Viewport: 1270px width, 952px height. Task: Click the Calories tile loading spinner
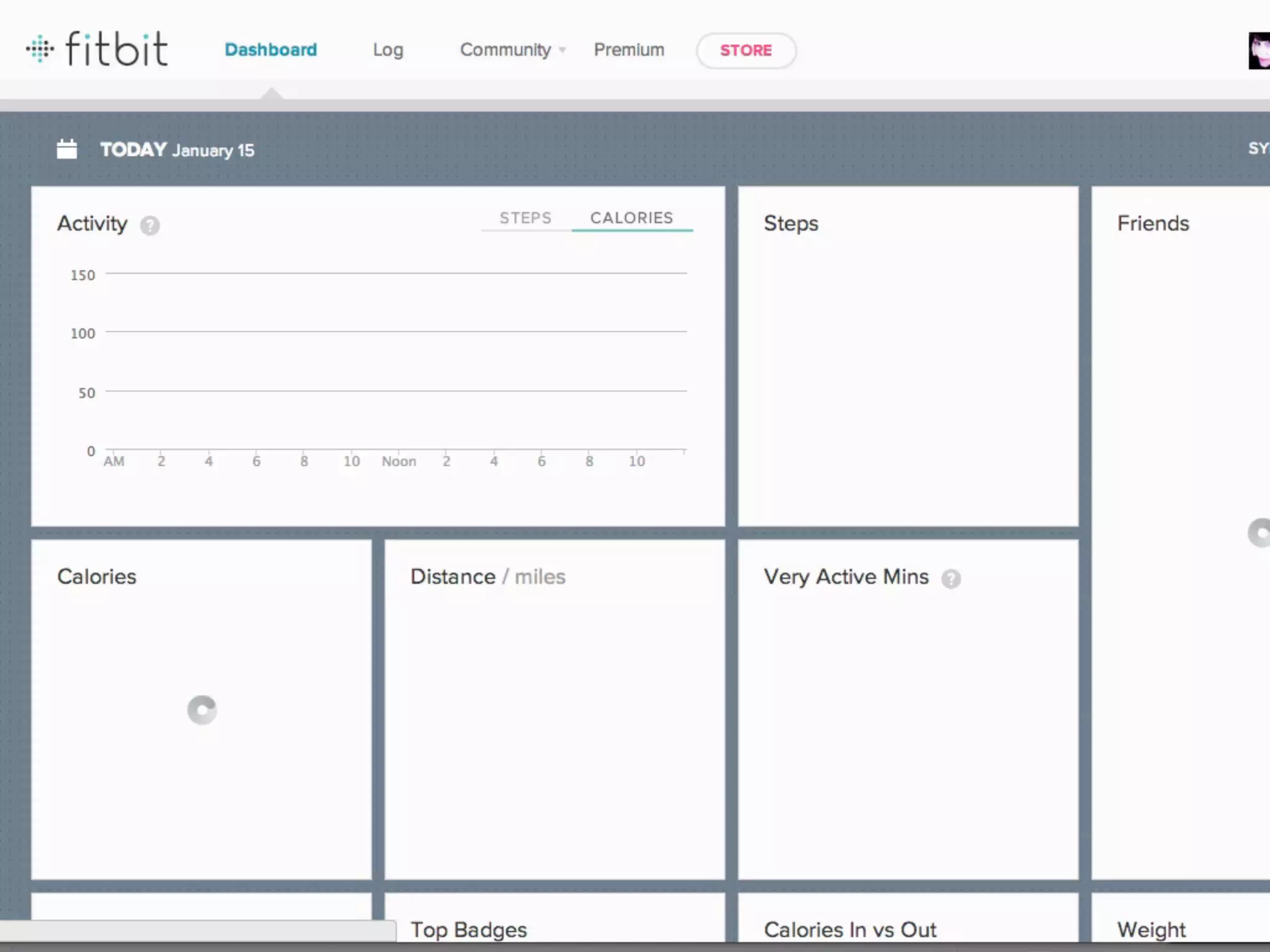(x=202, y=710)
